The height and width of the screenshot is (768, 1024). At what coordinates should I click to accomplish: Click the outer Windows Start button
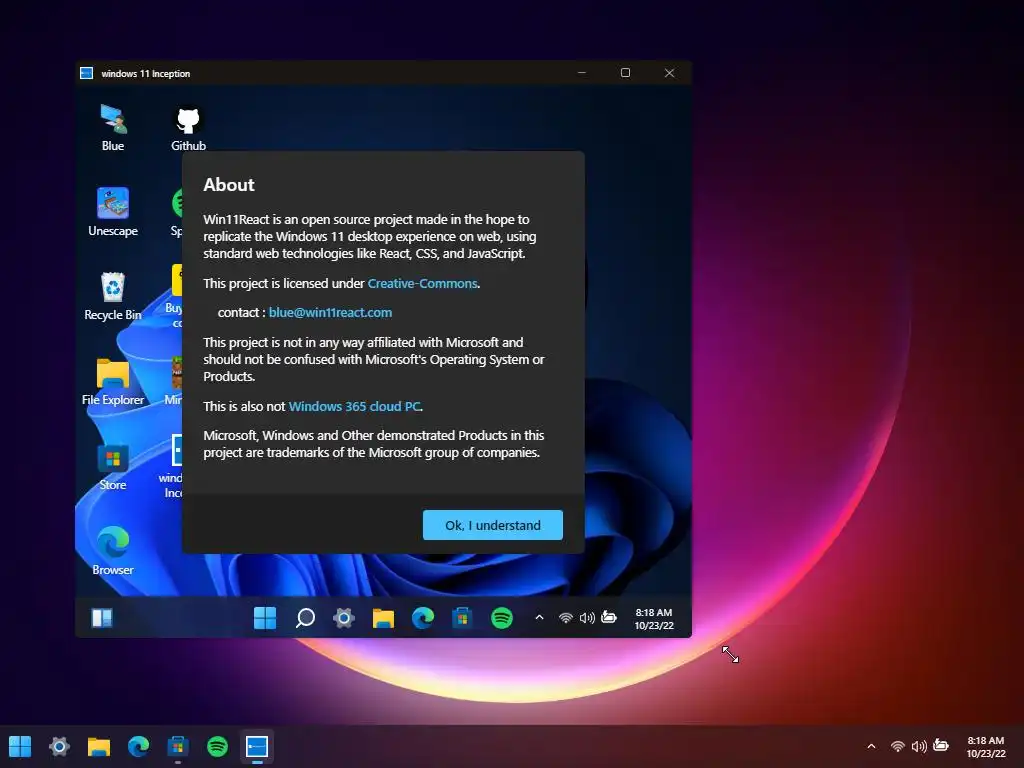[x=20, y=746]
